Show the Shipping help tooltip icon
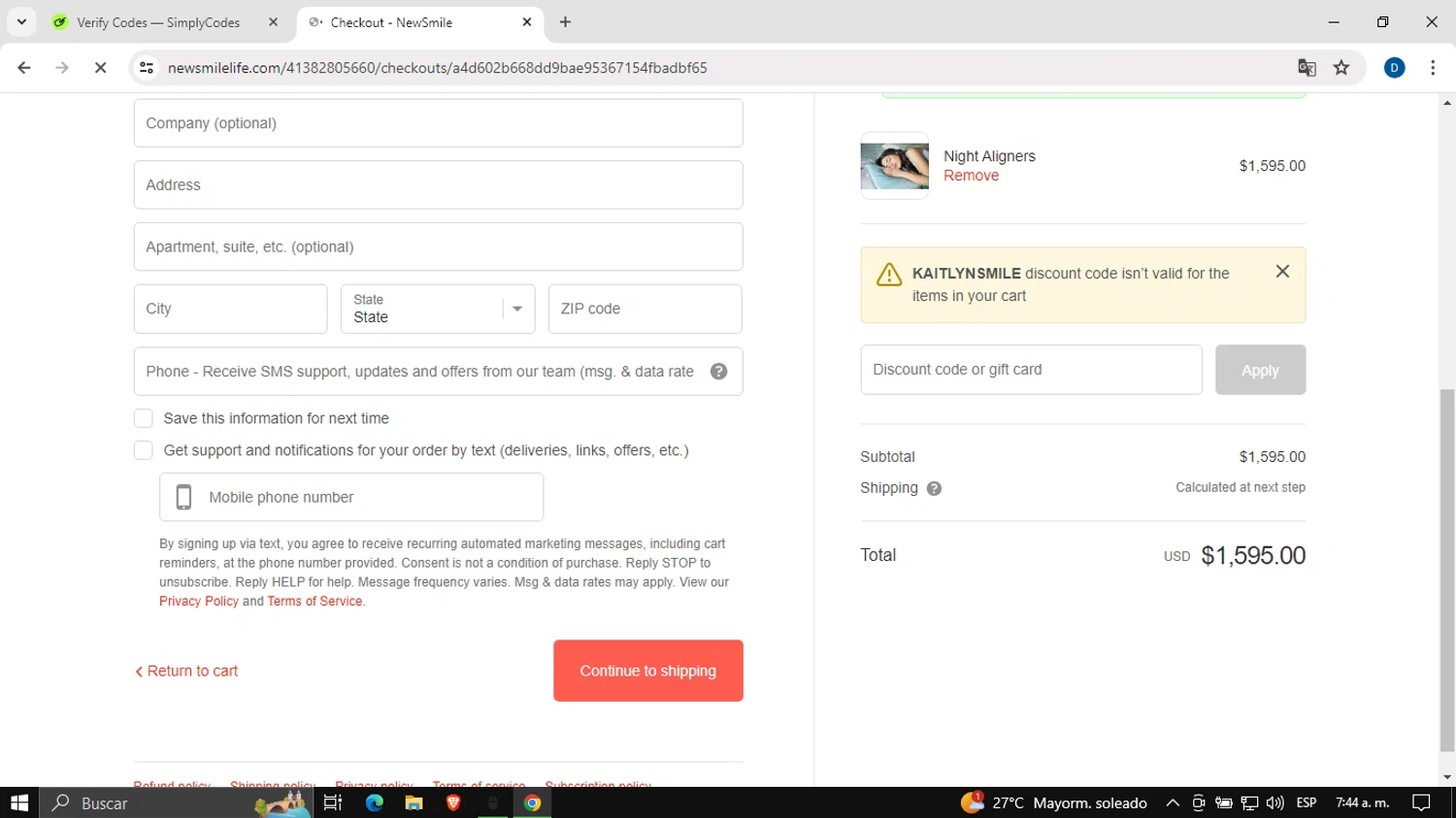The image size is (1456, 818). [934, 488]
